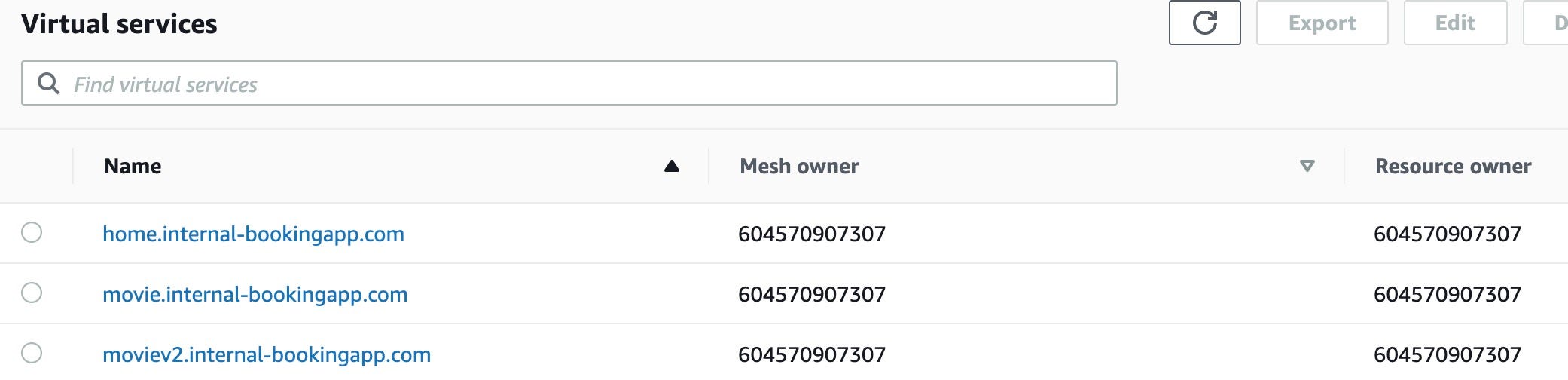The height and width of the screenshot is (380, 1568).
Task: Click the Name column header
Action: [133, 166]
